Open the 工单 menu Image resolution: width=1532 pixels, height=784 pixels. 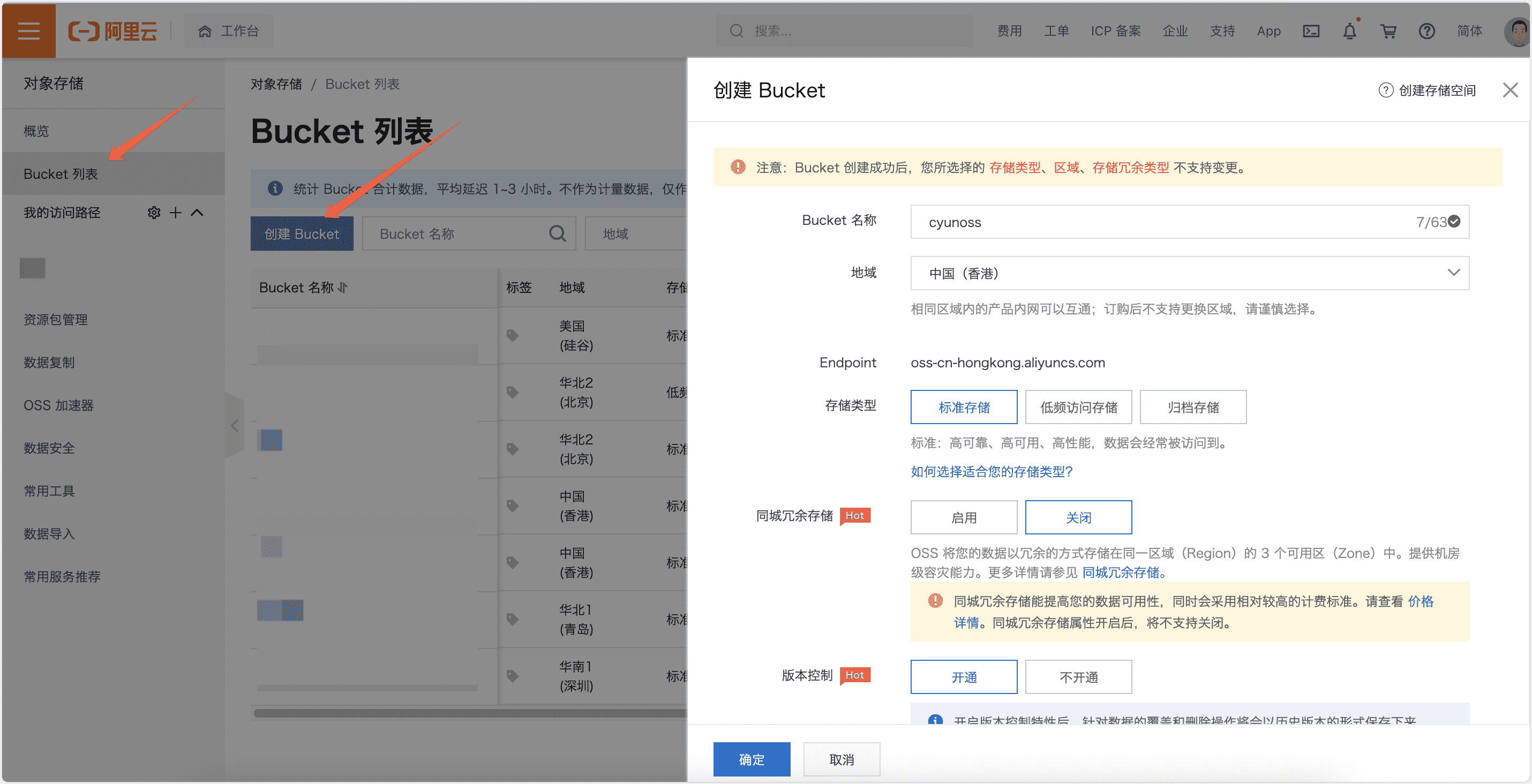point(1056,31)
